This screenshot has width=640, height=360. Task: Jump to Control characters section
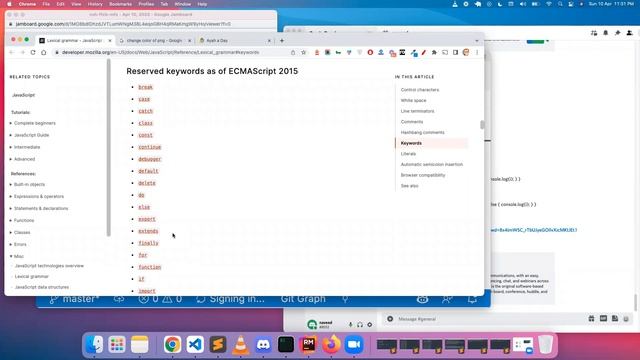pos(420,89)
